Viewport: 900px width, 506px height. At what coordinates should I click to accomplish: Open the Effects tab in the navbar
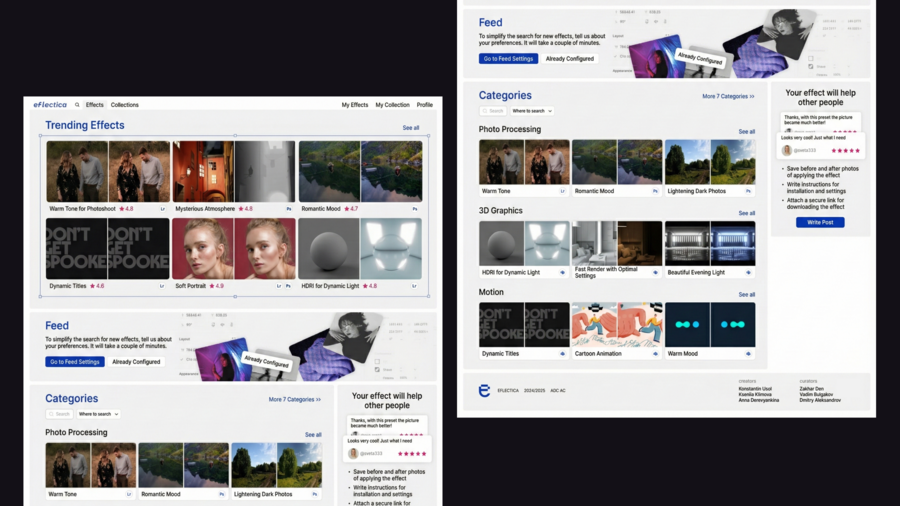coord(95,105)
